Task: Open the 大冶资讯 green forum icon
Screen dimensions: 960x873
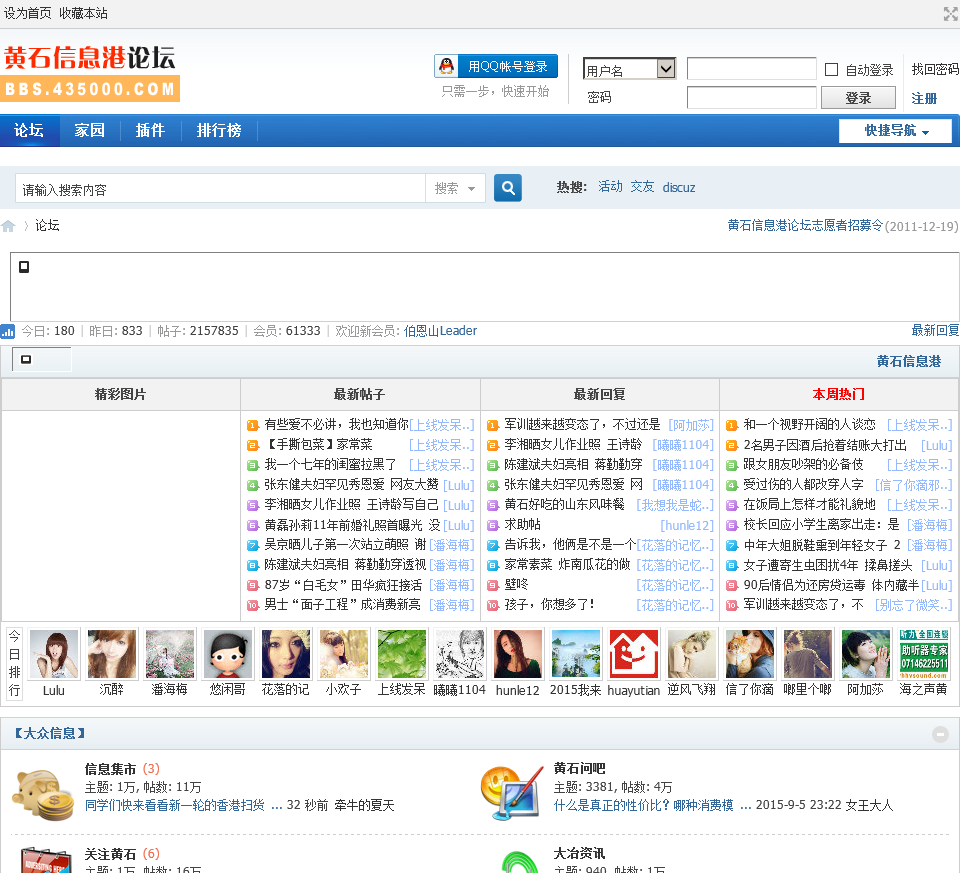Action: click(518, 861)
